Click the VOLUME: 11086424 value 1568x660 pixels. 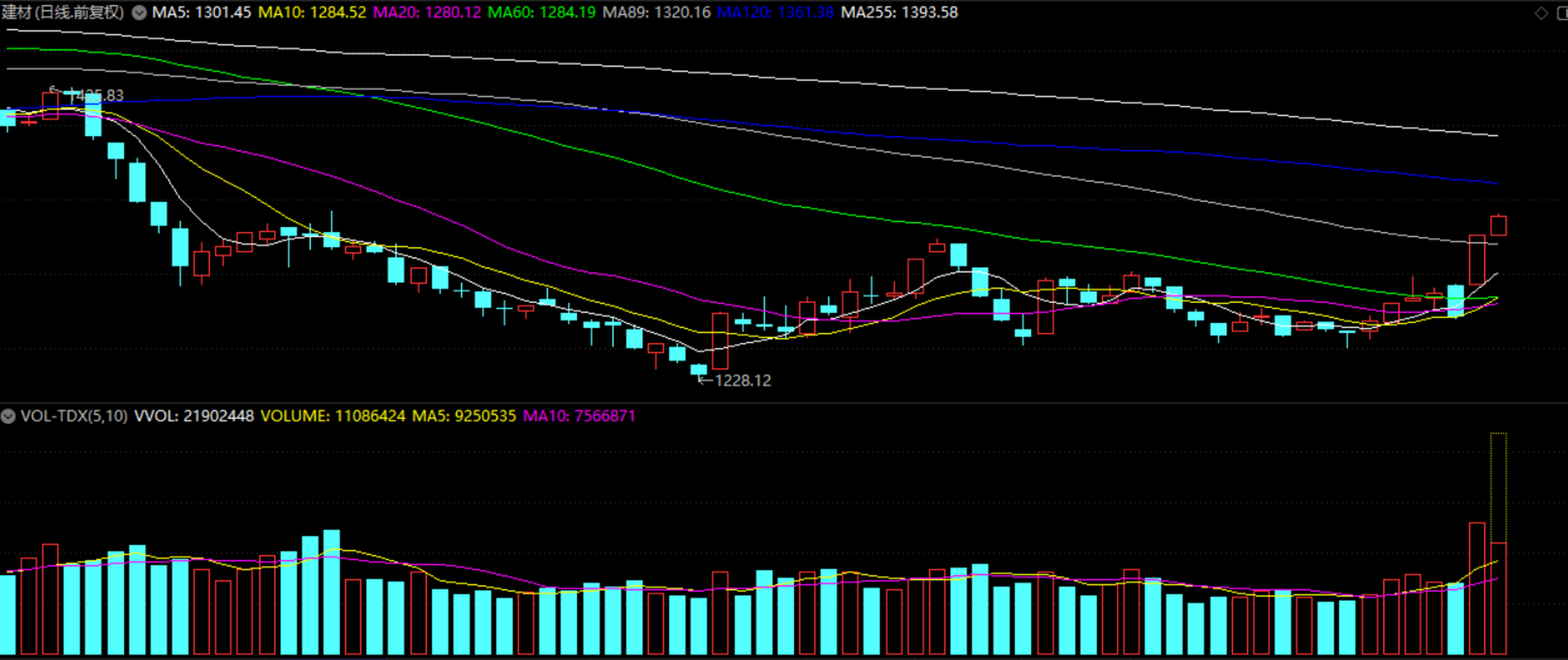[333, 416]
